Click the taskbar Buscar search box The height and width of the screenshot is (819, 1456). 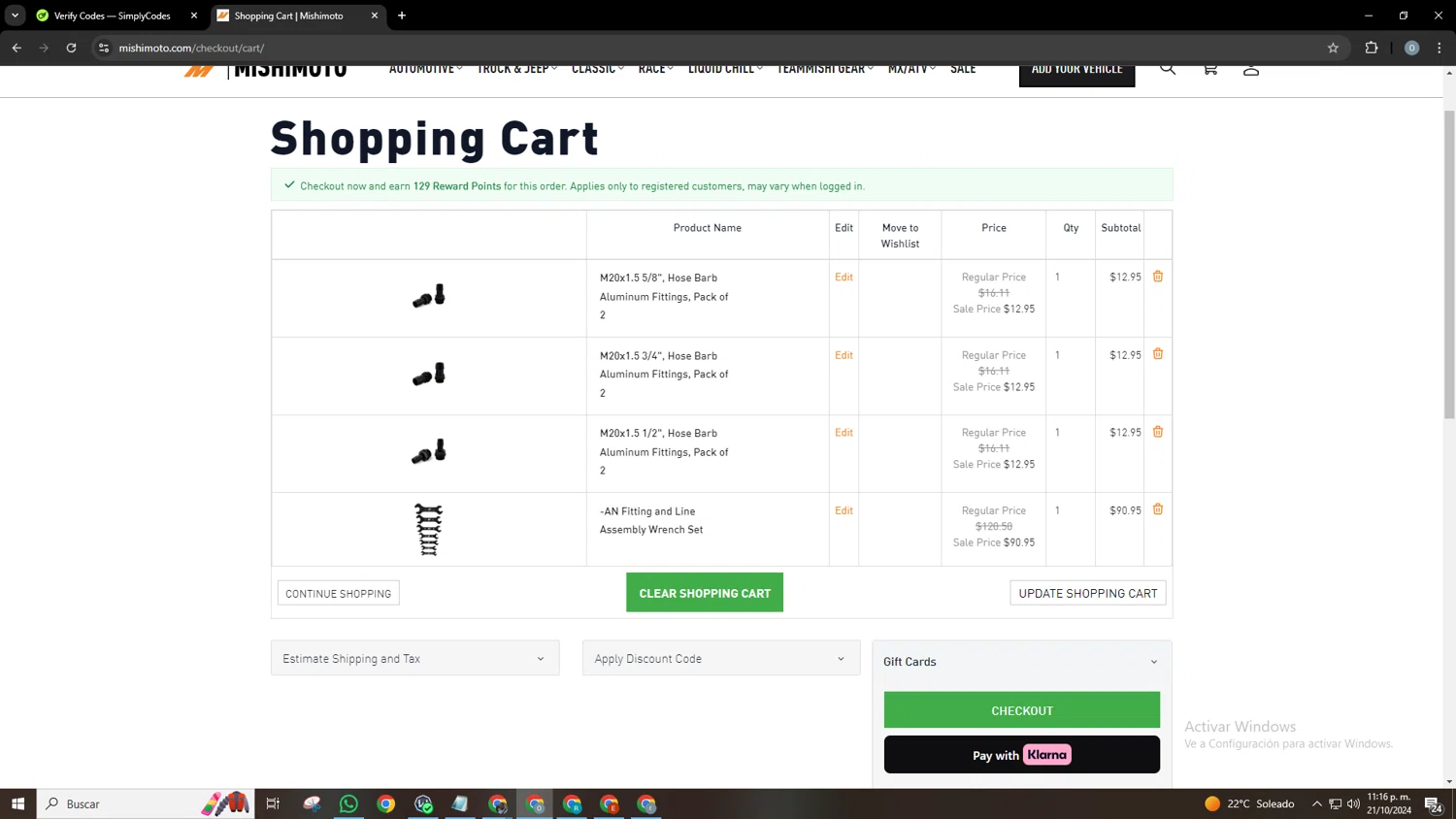pos(146,803)
